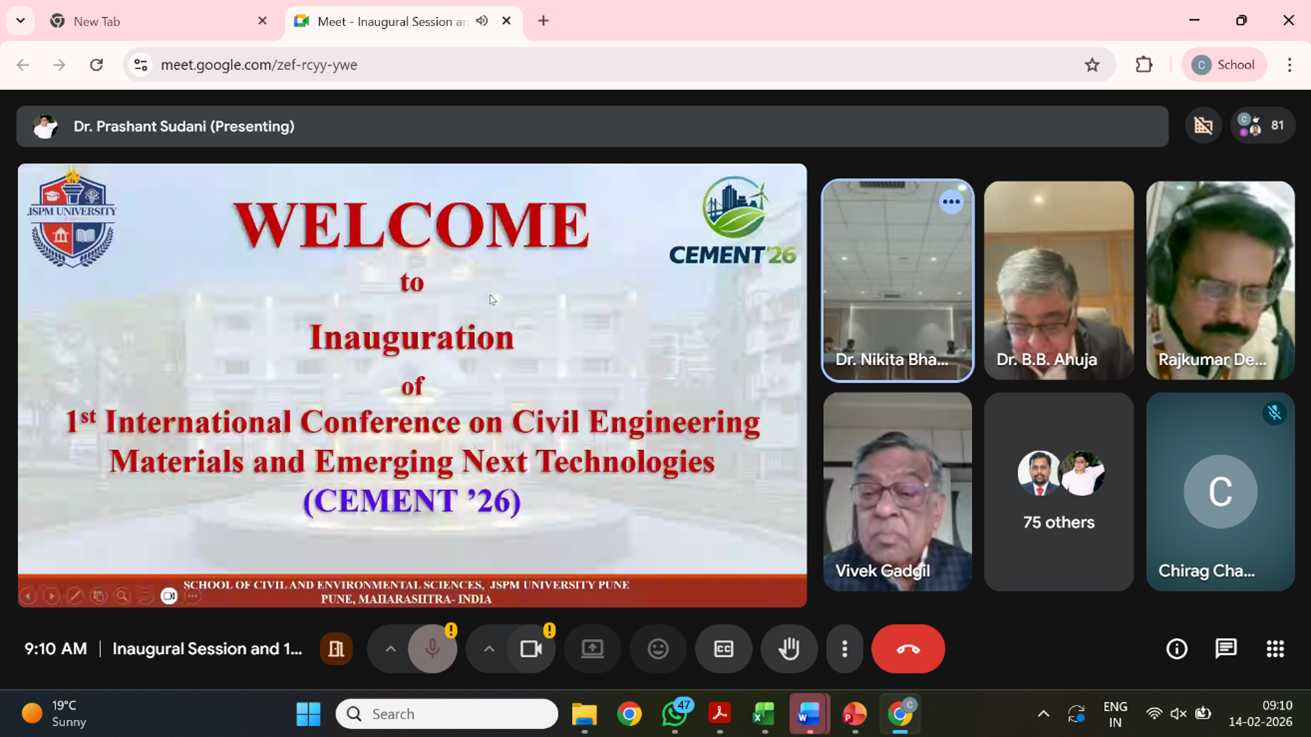The height and width of the screenshot is (737, 1311).
Task: Open the tab search dropdown arrow
Action: (20, 21)
